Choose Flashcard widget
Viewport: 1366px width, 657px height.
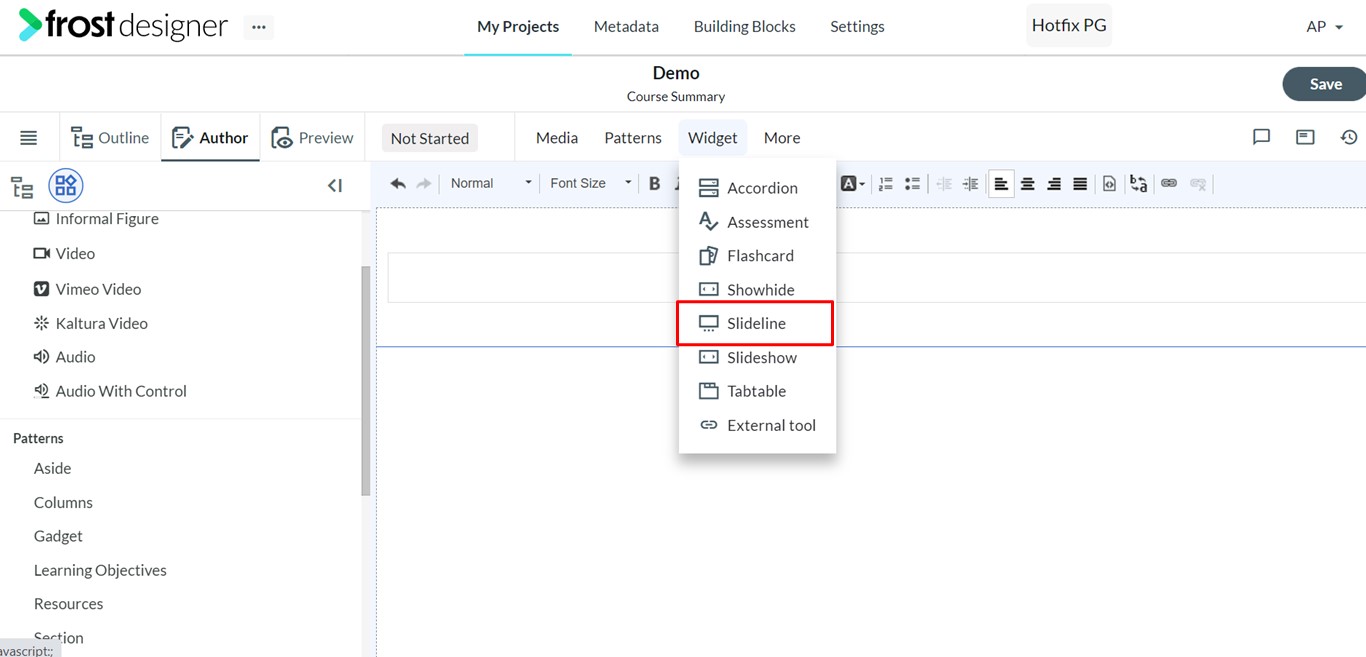point(757,256)
